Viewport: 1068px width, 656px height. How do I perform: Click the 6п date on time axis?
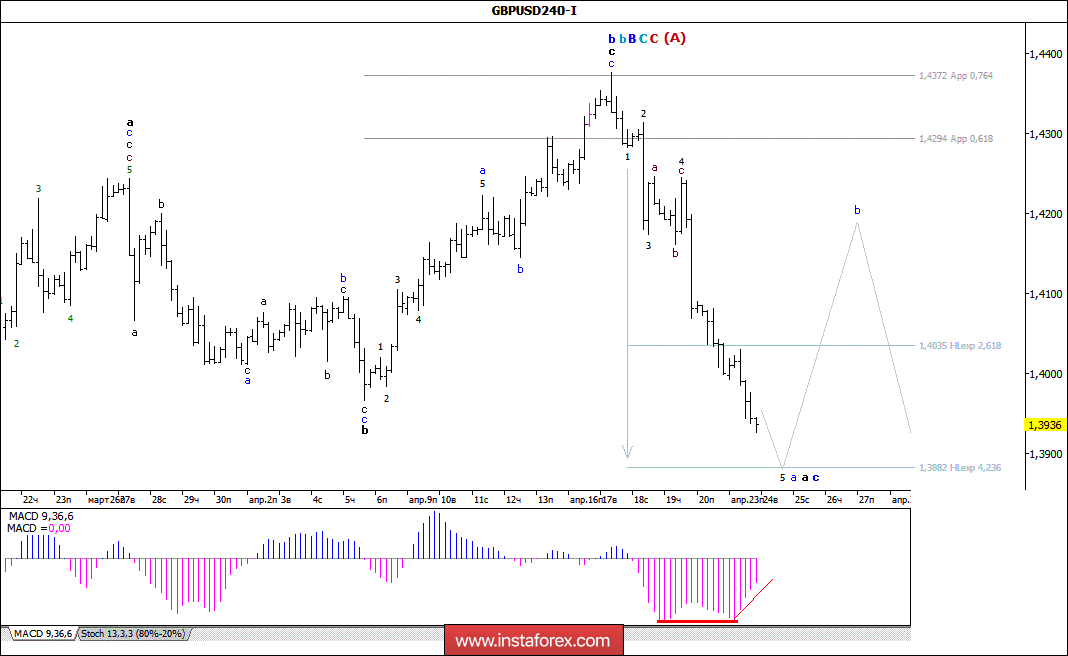(x=381, y=499)
